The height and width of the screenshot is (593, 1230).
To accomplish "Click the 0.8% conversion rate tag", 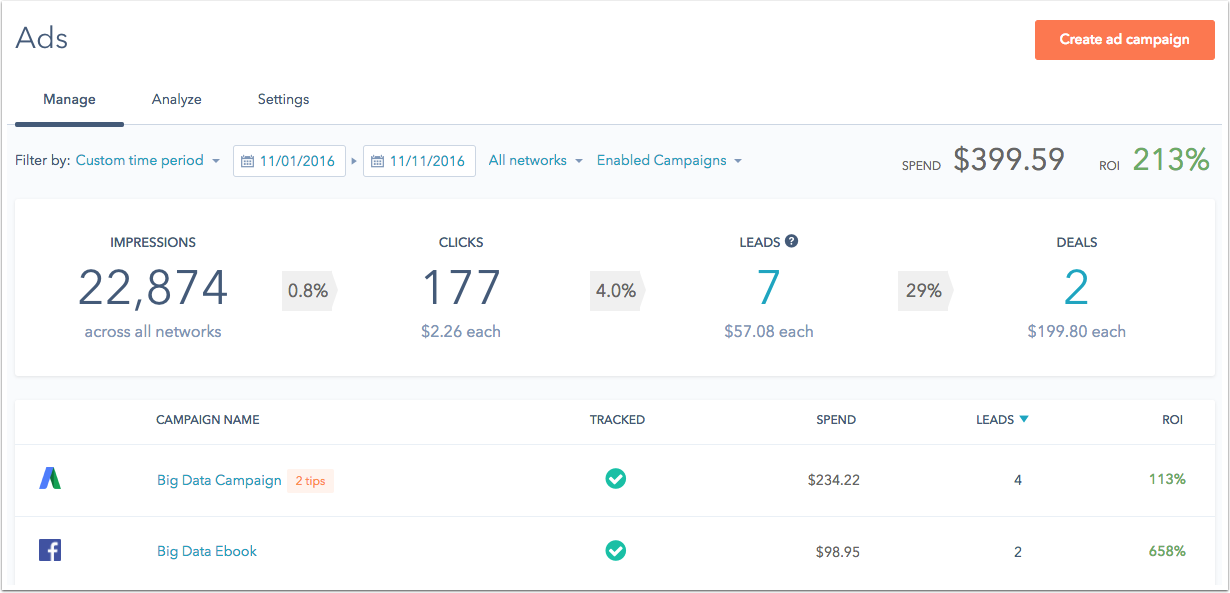I will pyautogui.click(x=309, y=291).
